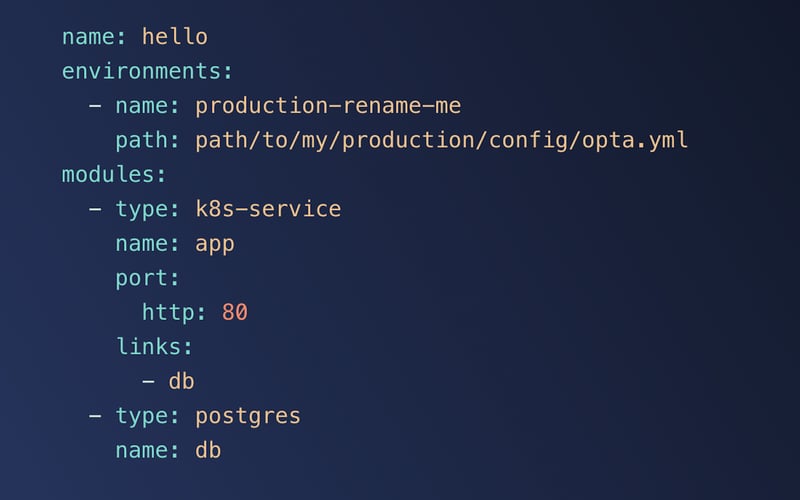Click the opta.yml file path value
This screenshot has width=800, height=500.
[441, 140]
